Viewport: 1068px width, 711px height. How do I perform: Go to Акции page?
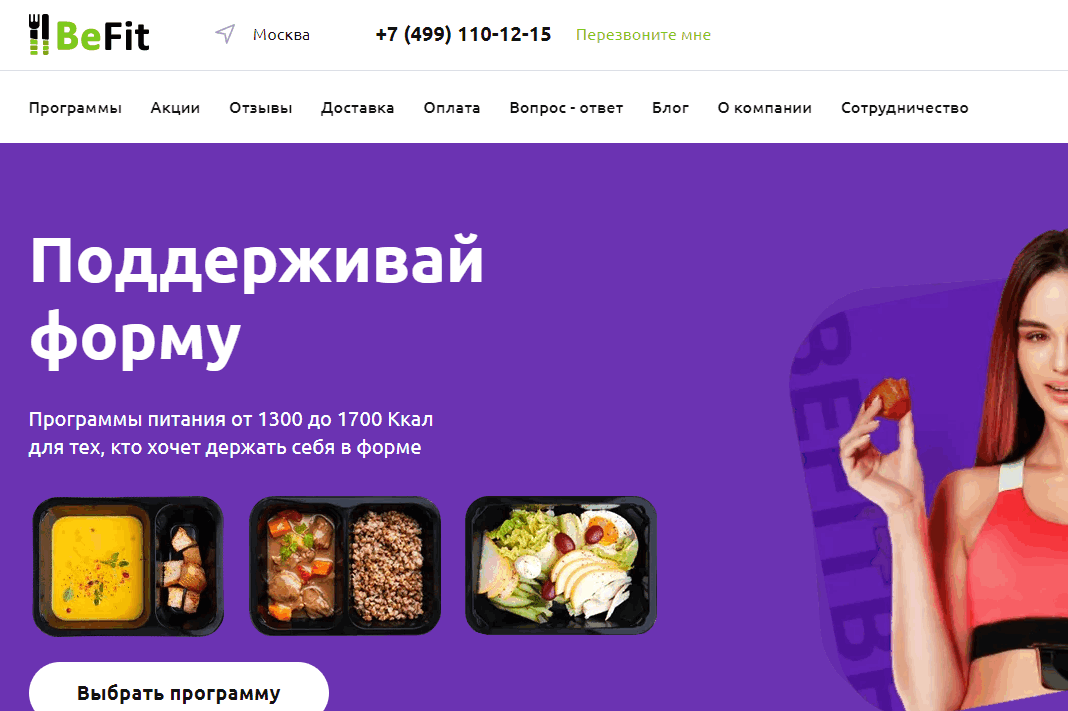175,108
